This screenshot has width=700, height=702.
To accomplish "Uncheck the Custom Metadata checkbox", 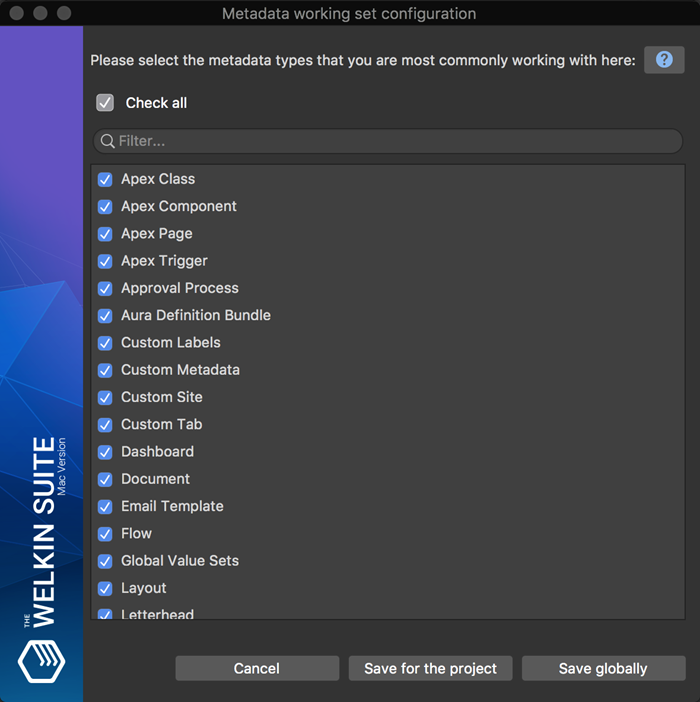I will pyautogui.click(x=105, y=371).
